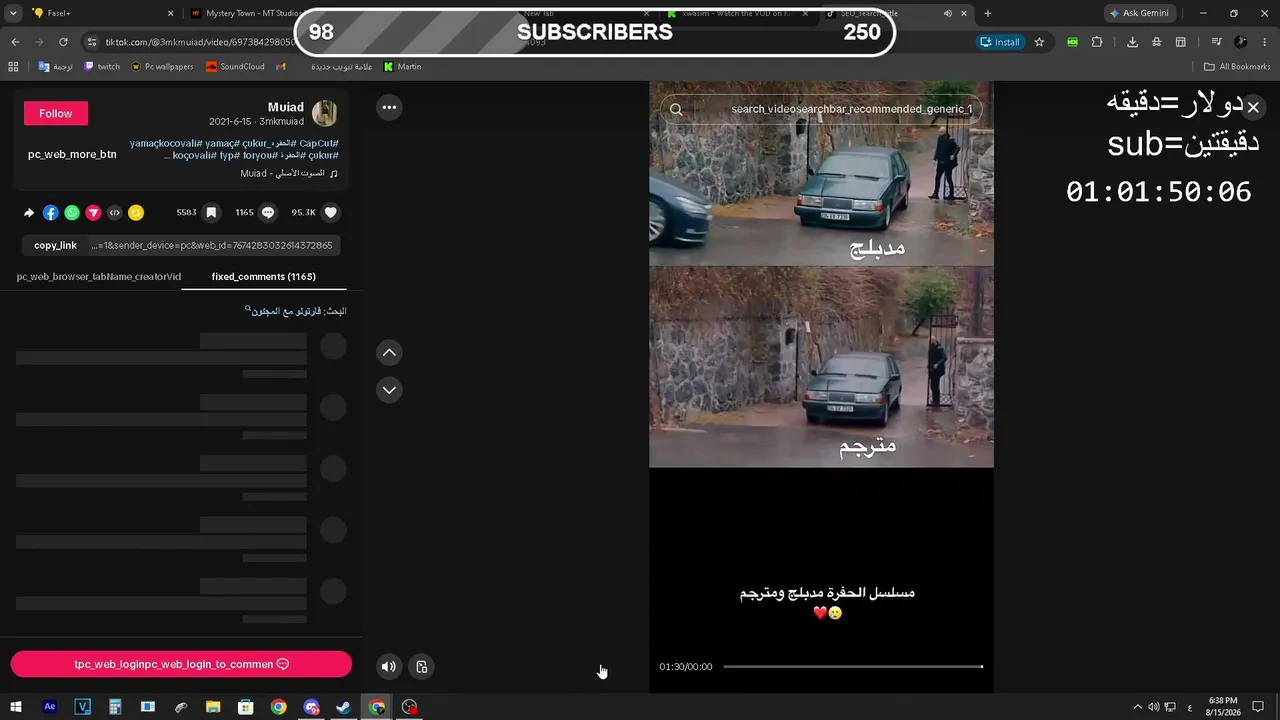The height and width of the screenshot is (720, 1280).
Task: Go to the previous video arrow
Action: [389, 352]
